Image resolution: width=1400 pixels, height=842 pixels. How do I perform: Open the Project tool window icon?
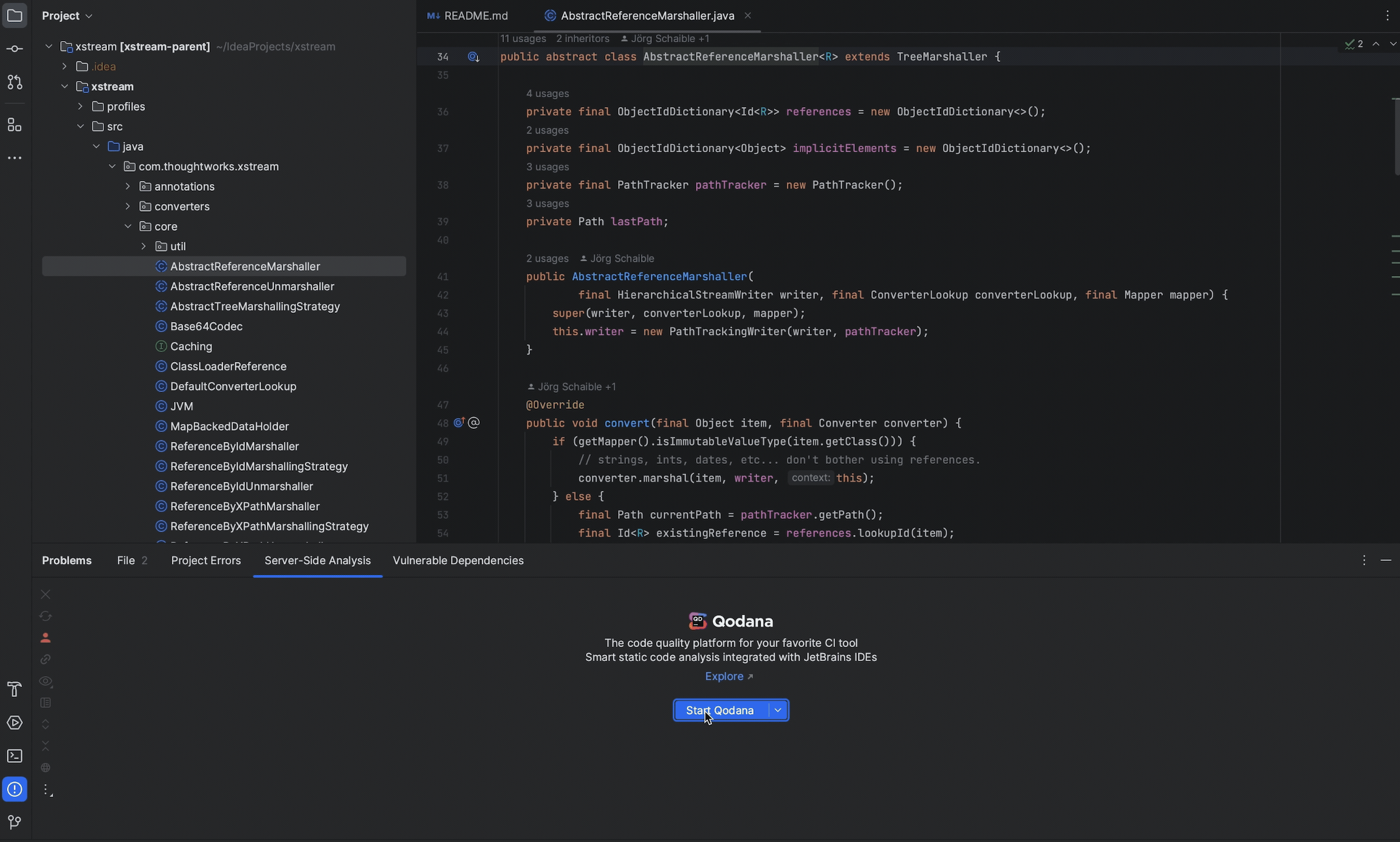click(x=14, y=16)
